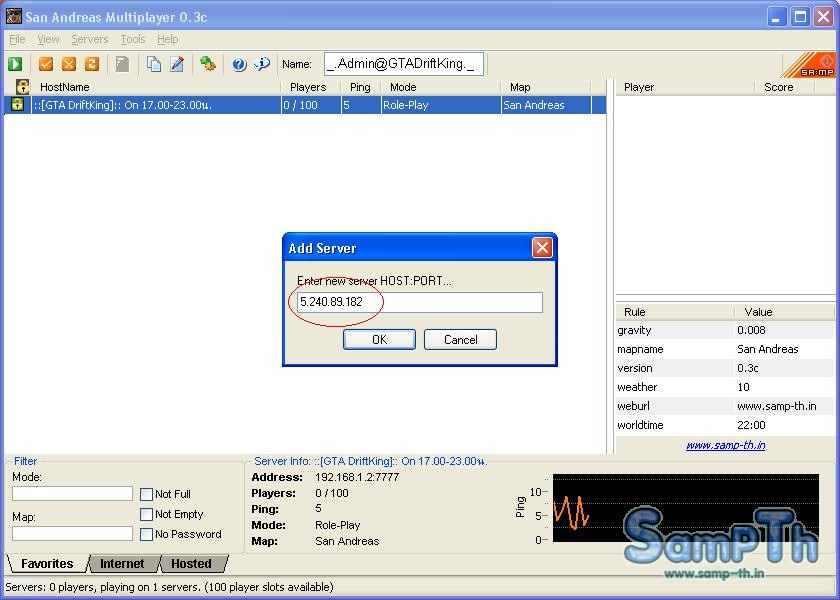Click the orange X Delete Server icon
The width and height of the screenshot is (840, 600).
tap(69, 64)
